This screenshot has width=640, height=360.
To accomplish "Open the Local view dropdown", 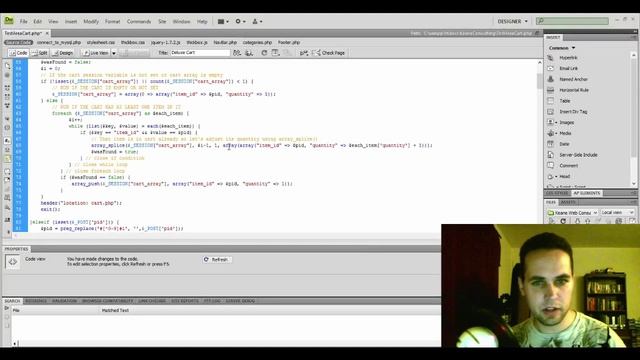I will pyautogui.click(x=617, y=213).
